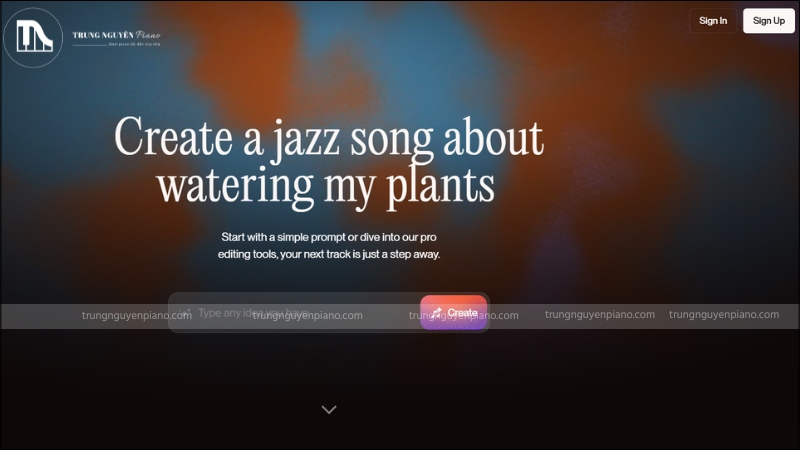Click the leftmost trungnguyenpiano.com watermark
This screenshot has width=800, height=450.
[137, 315]
